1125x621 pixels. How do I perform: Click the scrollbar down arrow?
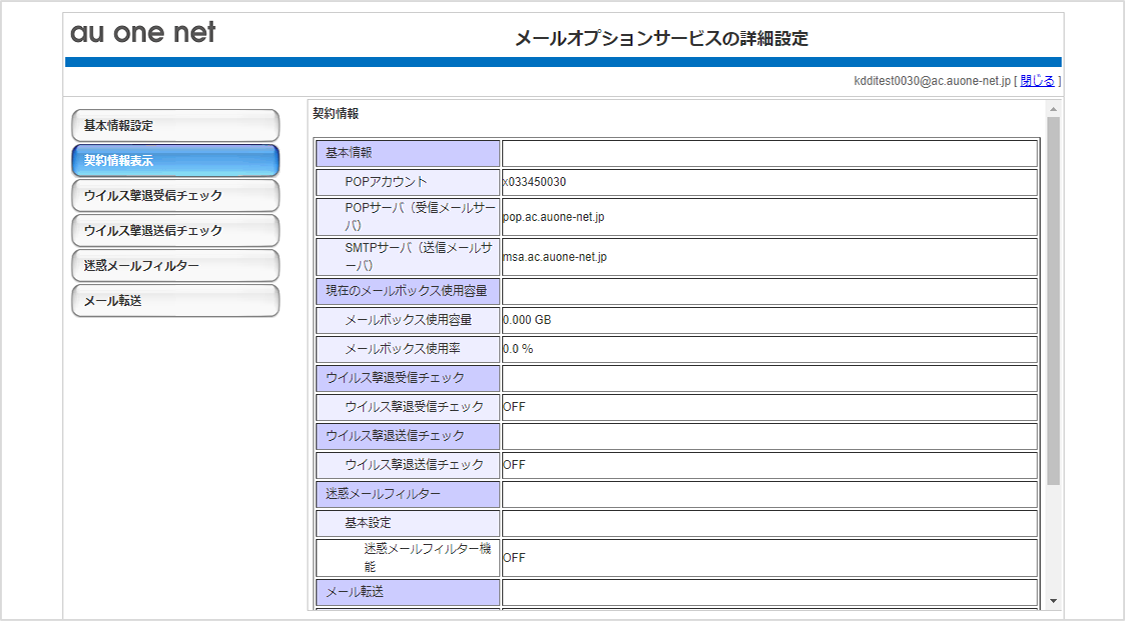[1052, 601]
